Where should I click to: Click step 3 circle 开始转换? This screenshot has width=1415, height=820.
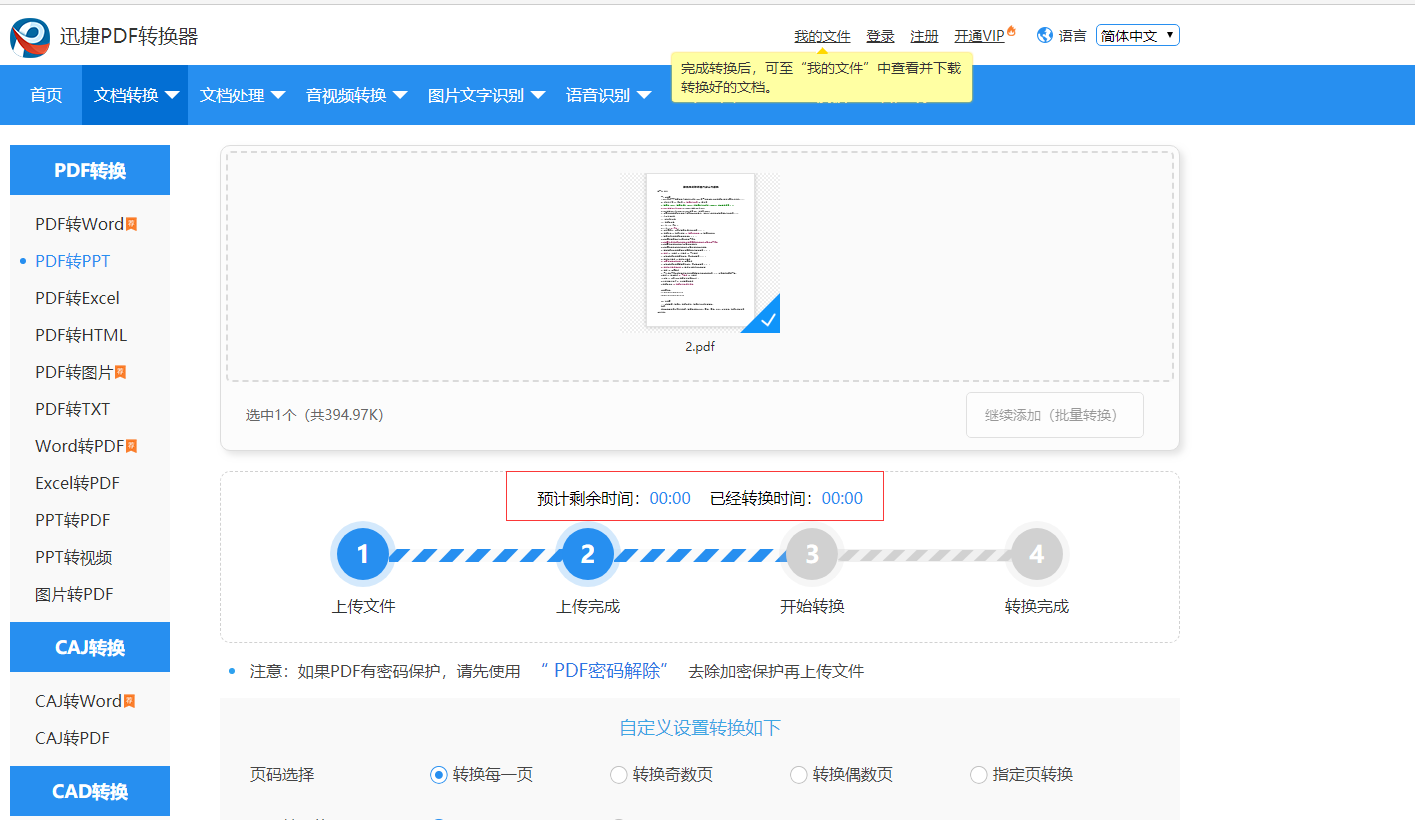pyautogui.click(x=812, y=554)
